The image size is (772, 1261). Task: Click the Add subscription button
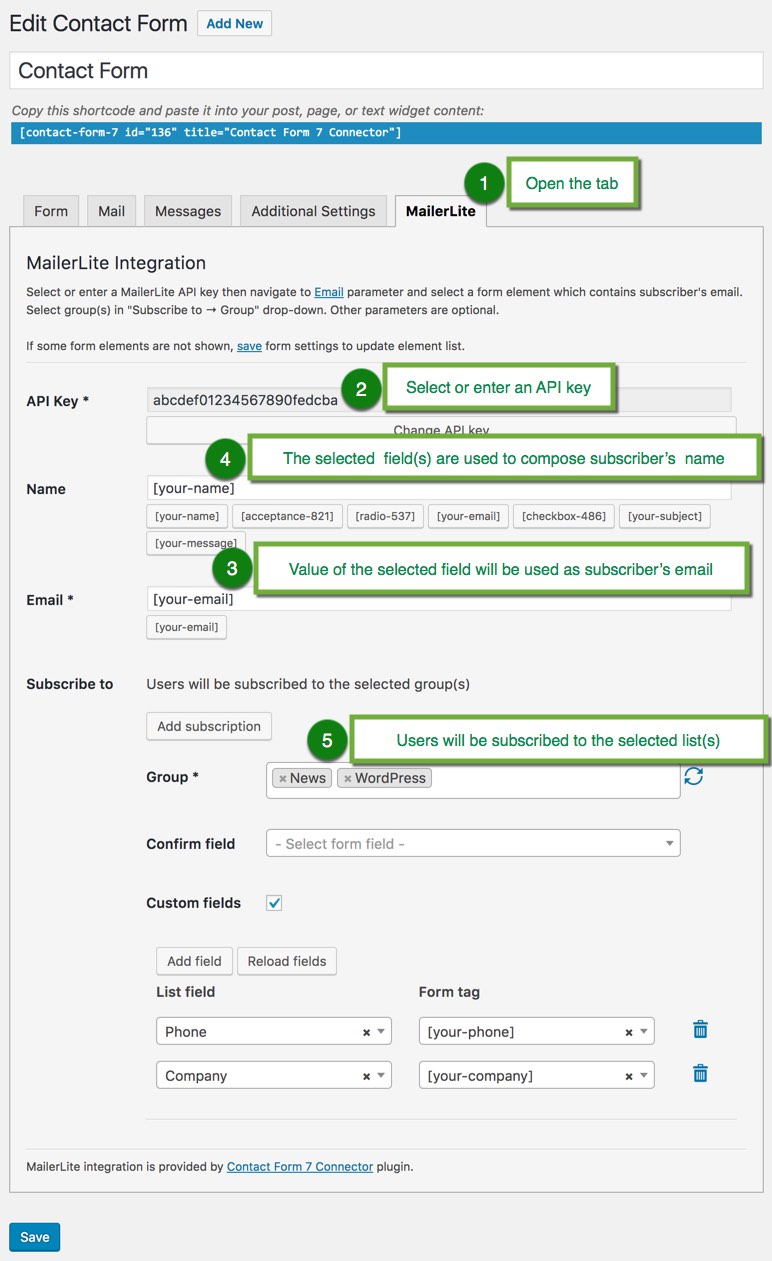point(209,726)
